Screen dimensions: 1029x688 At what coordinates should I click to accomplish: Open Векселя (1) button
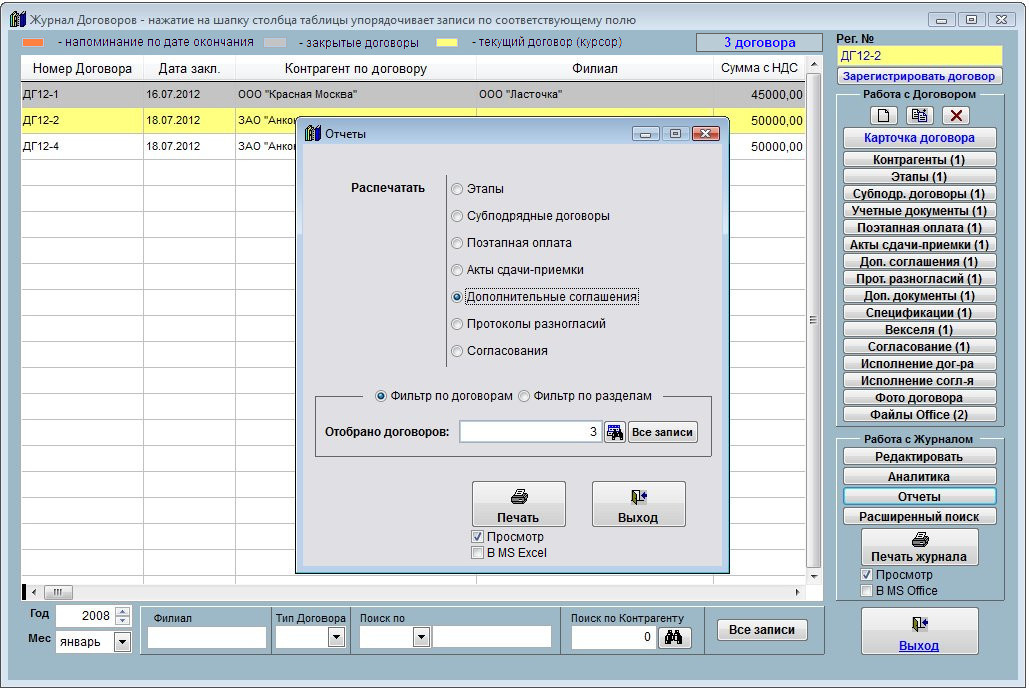[x=919, y=330]
